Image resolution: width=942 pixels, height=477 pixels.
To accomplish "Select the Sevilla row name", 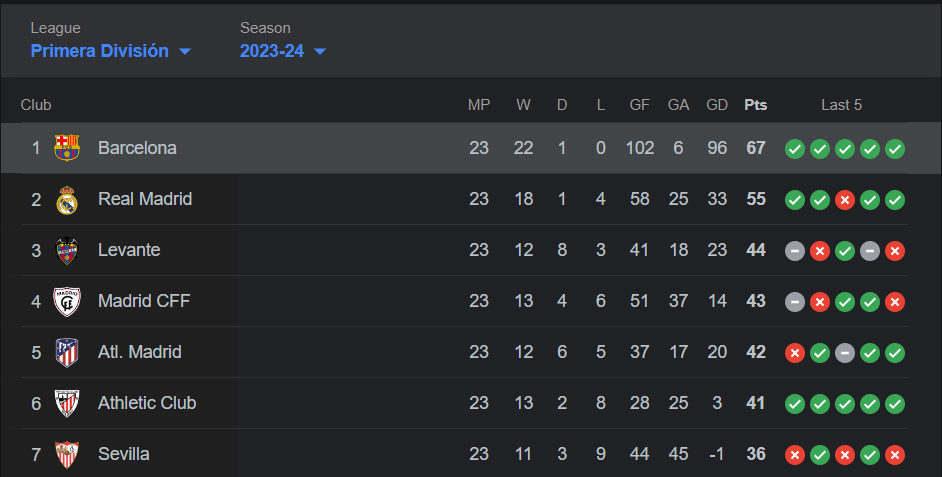I will pyautogui.click(x=124, y=454).
